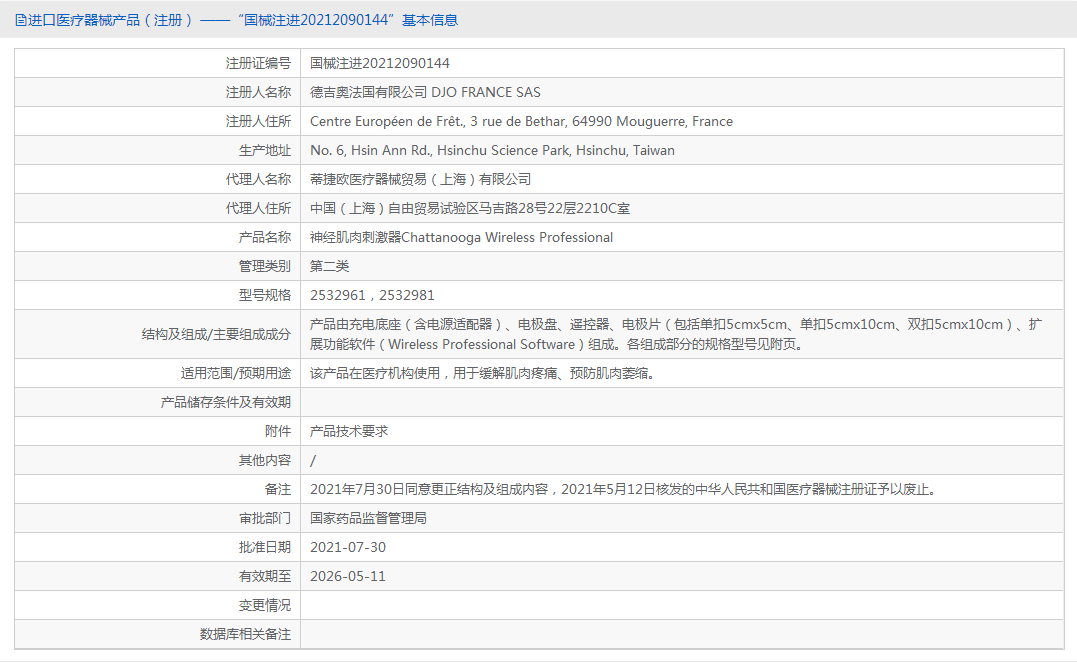Click the label 产品名称
1077x662 pixels.
[265, 238]
